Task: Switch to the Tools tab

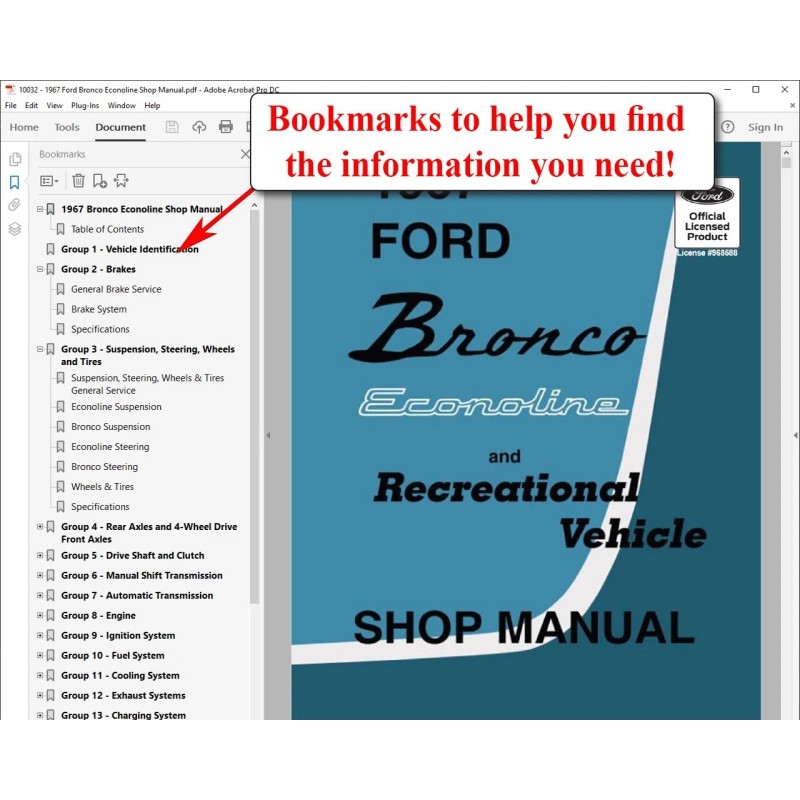Action: (67, 127)
